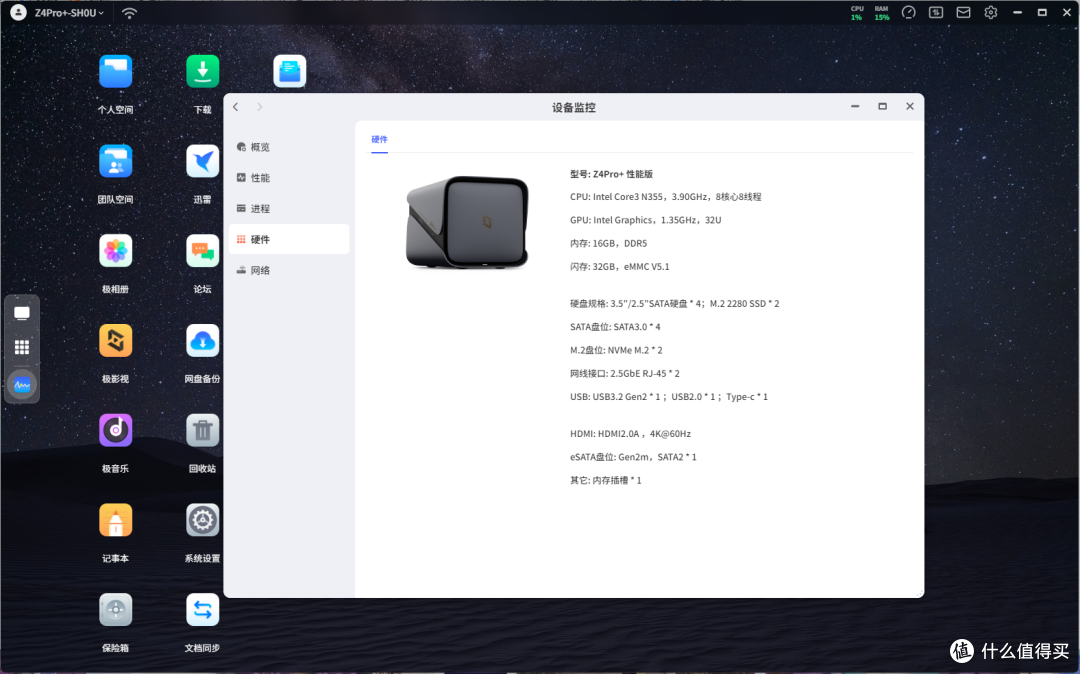Open the app grid launcher in the dock
Viewport: 1080px width, 674px height.
click(22, 347)
